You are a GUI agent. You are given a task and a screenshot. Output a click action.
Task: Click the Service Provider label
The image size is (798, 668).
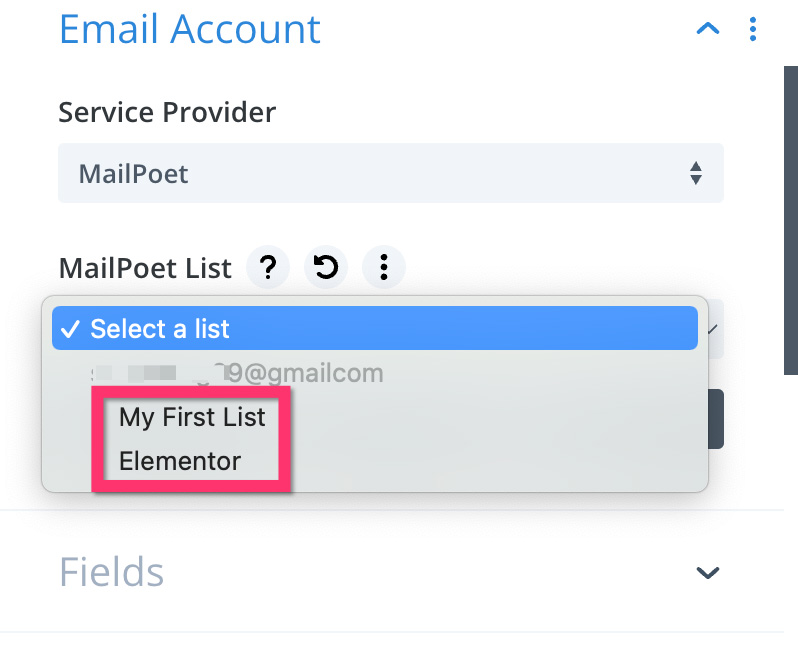(x=167, y=112)
